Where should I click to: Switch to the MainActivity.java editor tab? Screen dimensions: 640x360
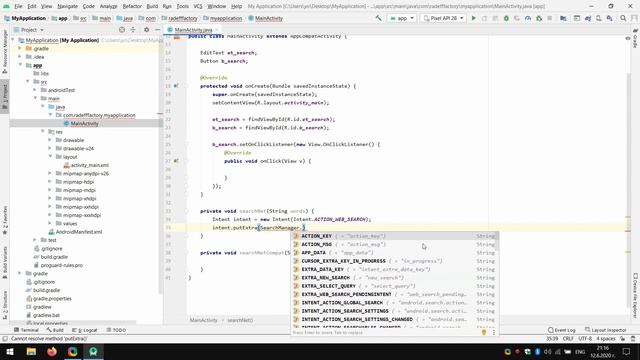(x=193, y=30)
